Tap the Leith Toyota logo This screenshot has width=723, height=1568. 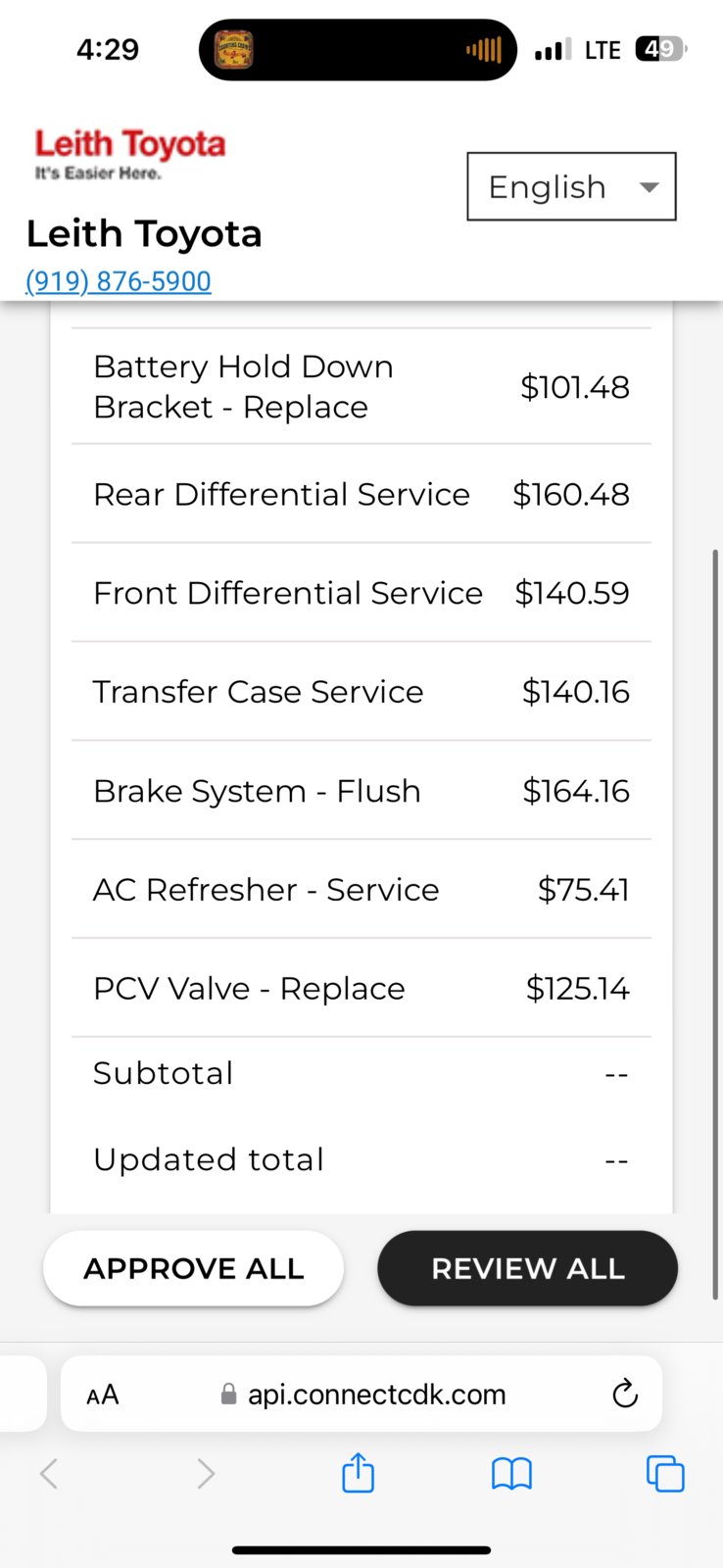(130, 154)
